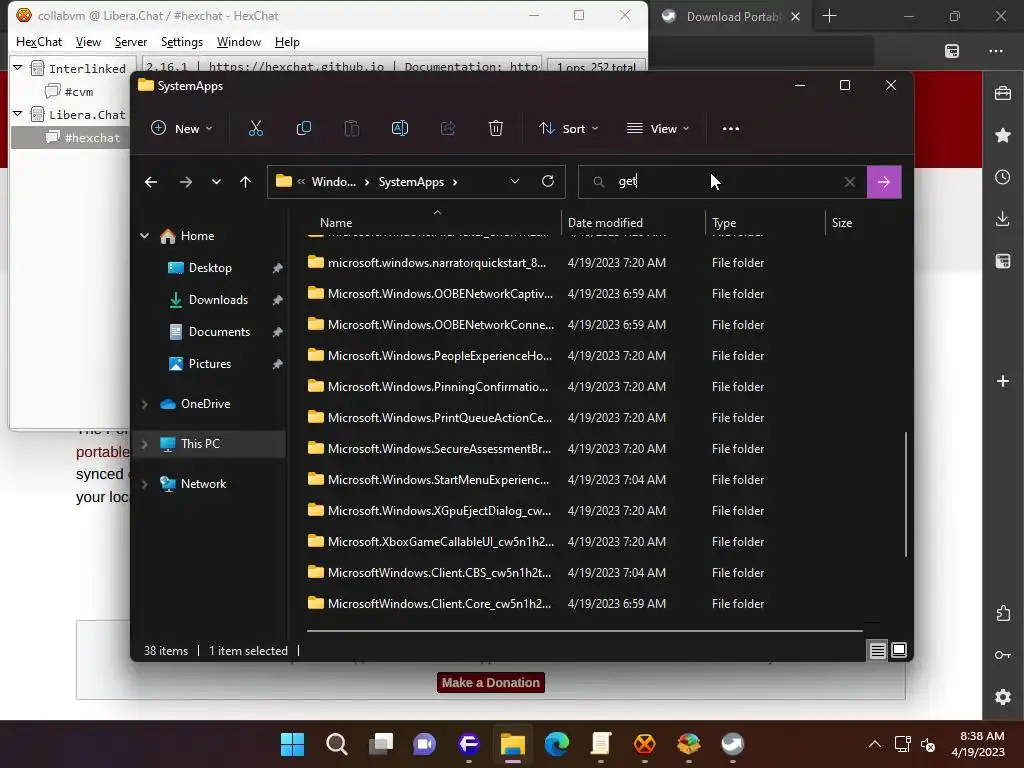Click the vertical scrollbar of the file list

(906, 494)
